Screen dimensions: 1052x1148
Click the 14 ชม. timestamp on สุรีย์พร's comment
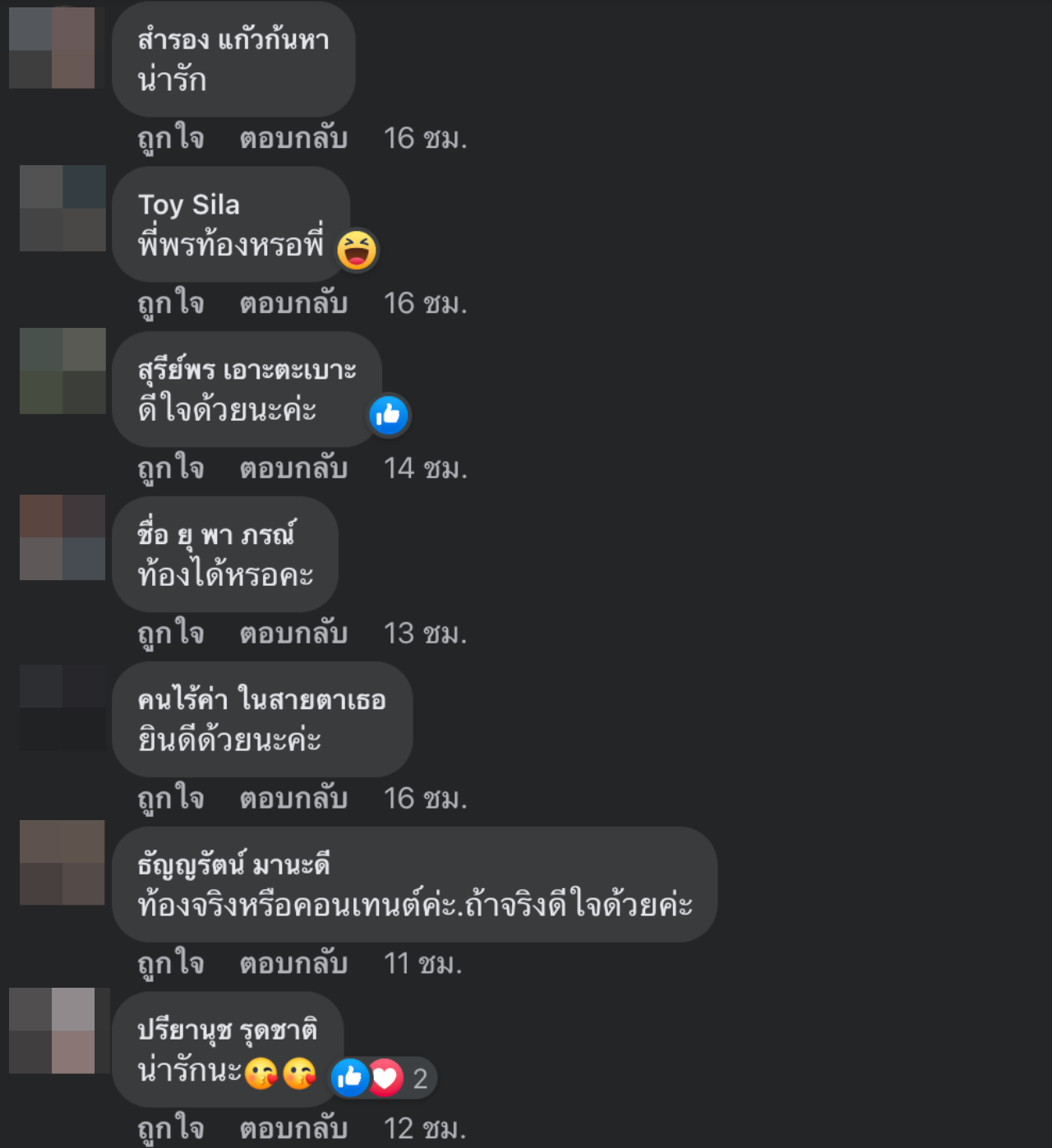425,468
